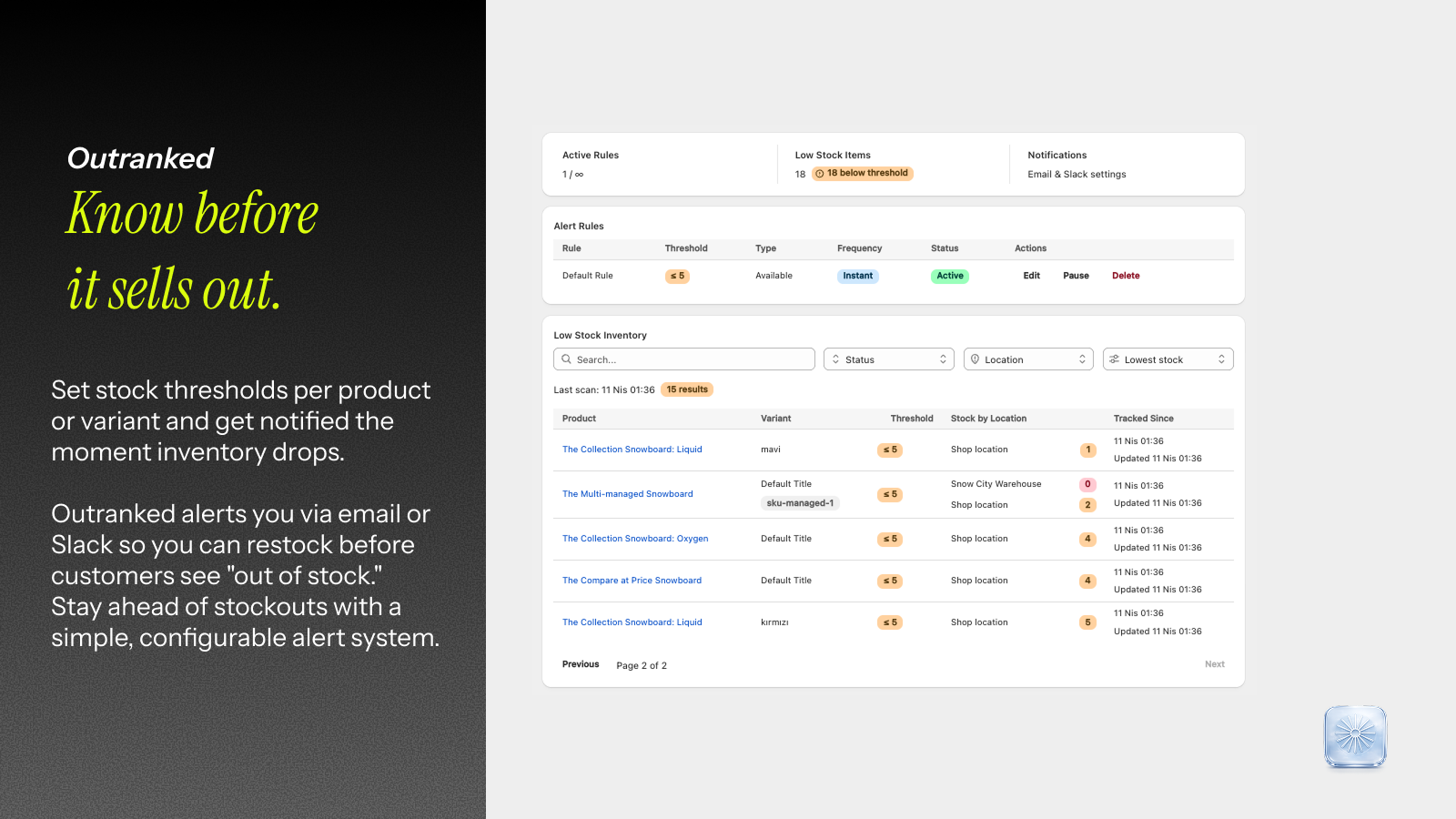Screen dimensions: 1456x819
Task: Click the Low Stock Inventory section heading
Action: [601, 336]
